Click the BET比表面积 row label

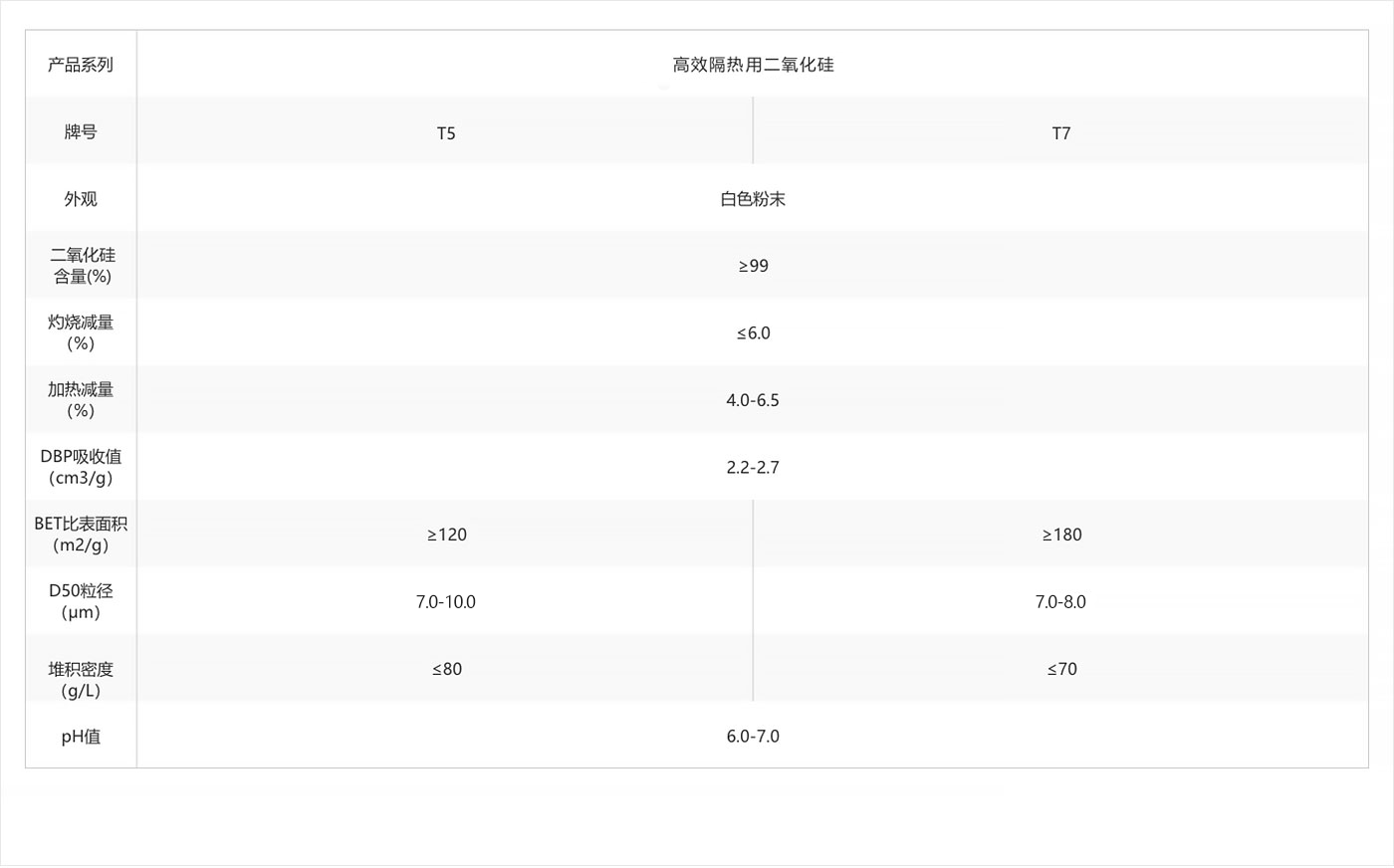81,535
